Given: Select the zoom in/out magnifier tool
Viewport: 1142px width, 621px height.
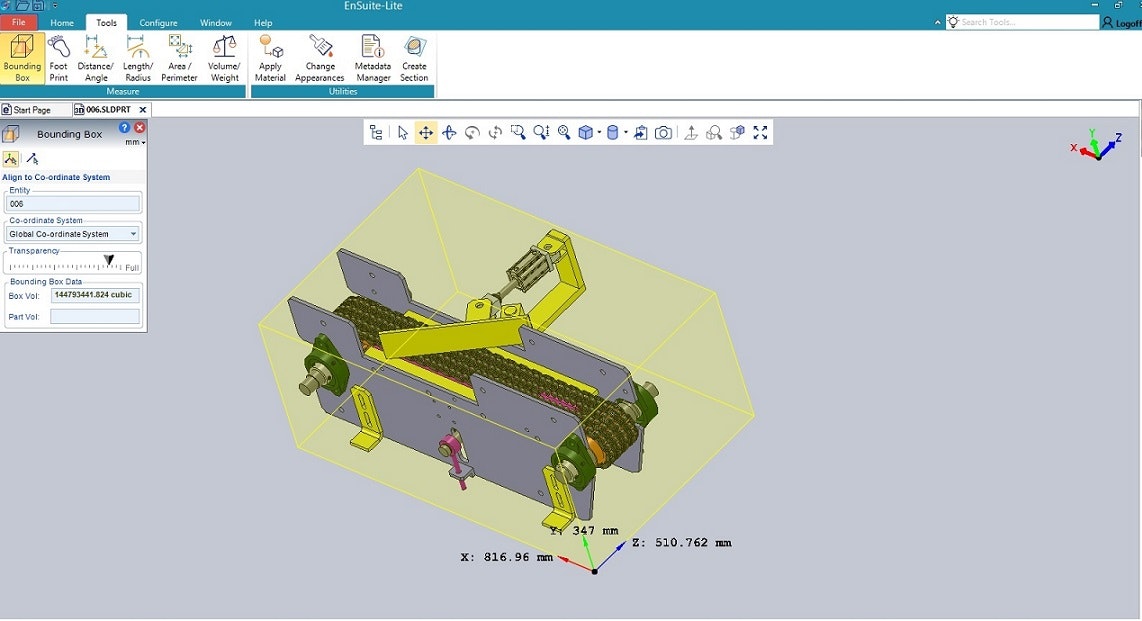Looking at the screenshot, I should tap(541, 132).
